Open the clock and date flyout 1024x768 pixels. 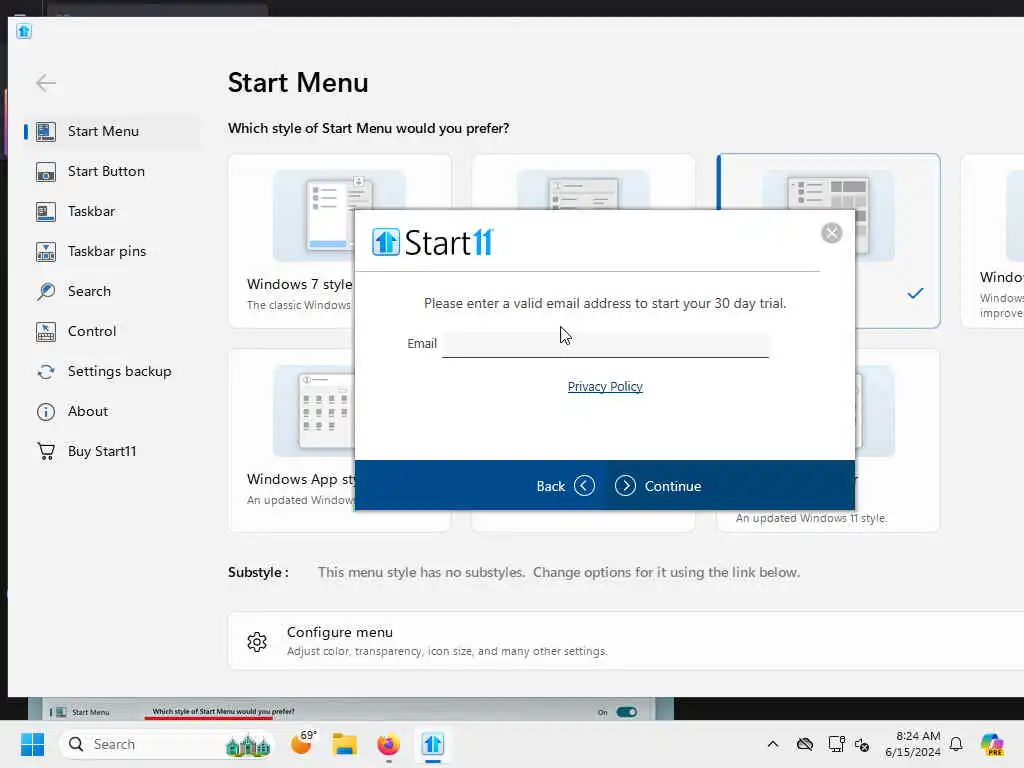[912, 744]
